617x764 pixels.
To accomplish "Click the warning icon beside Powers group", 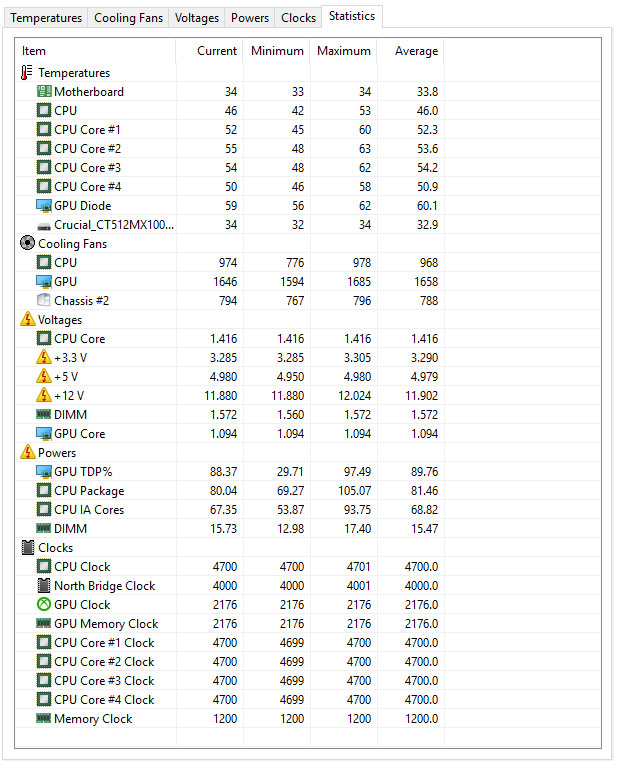I will (28, 452).
